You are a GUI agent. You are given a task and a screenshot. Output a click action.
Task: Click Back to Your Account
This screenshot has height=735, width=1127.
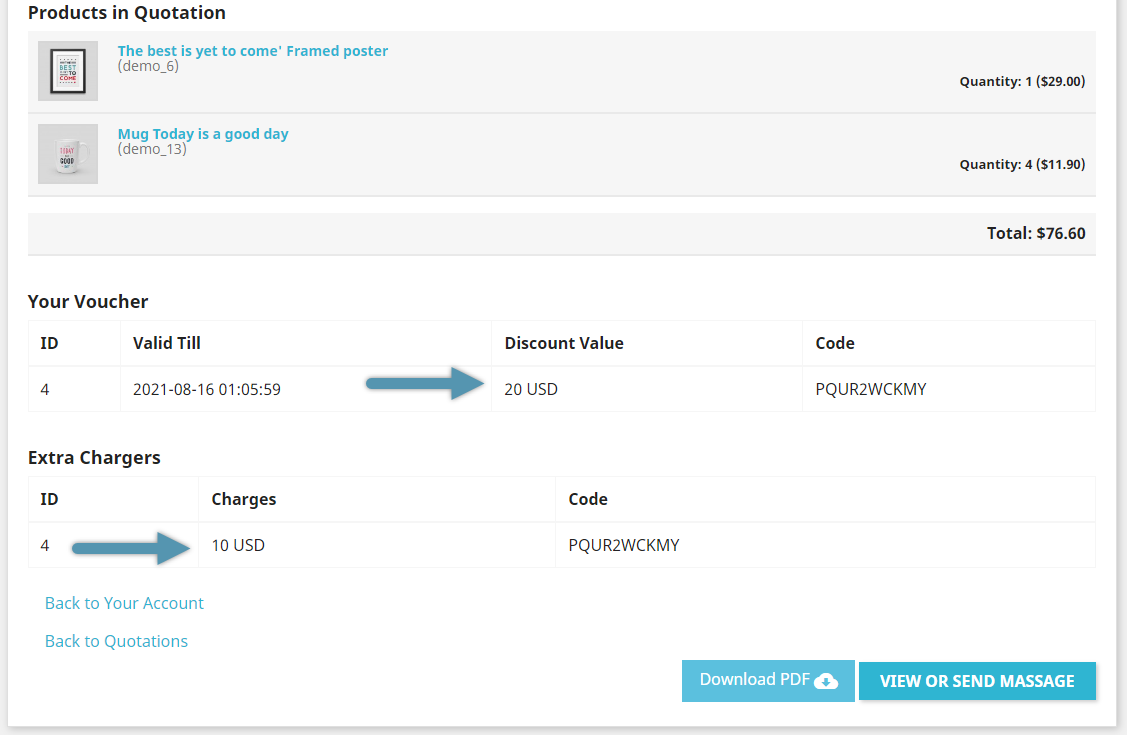(x=124, y=603)
